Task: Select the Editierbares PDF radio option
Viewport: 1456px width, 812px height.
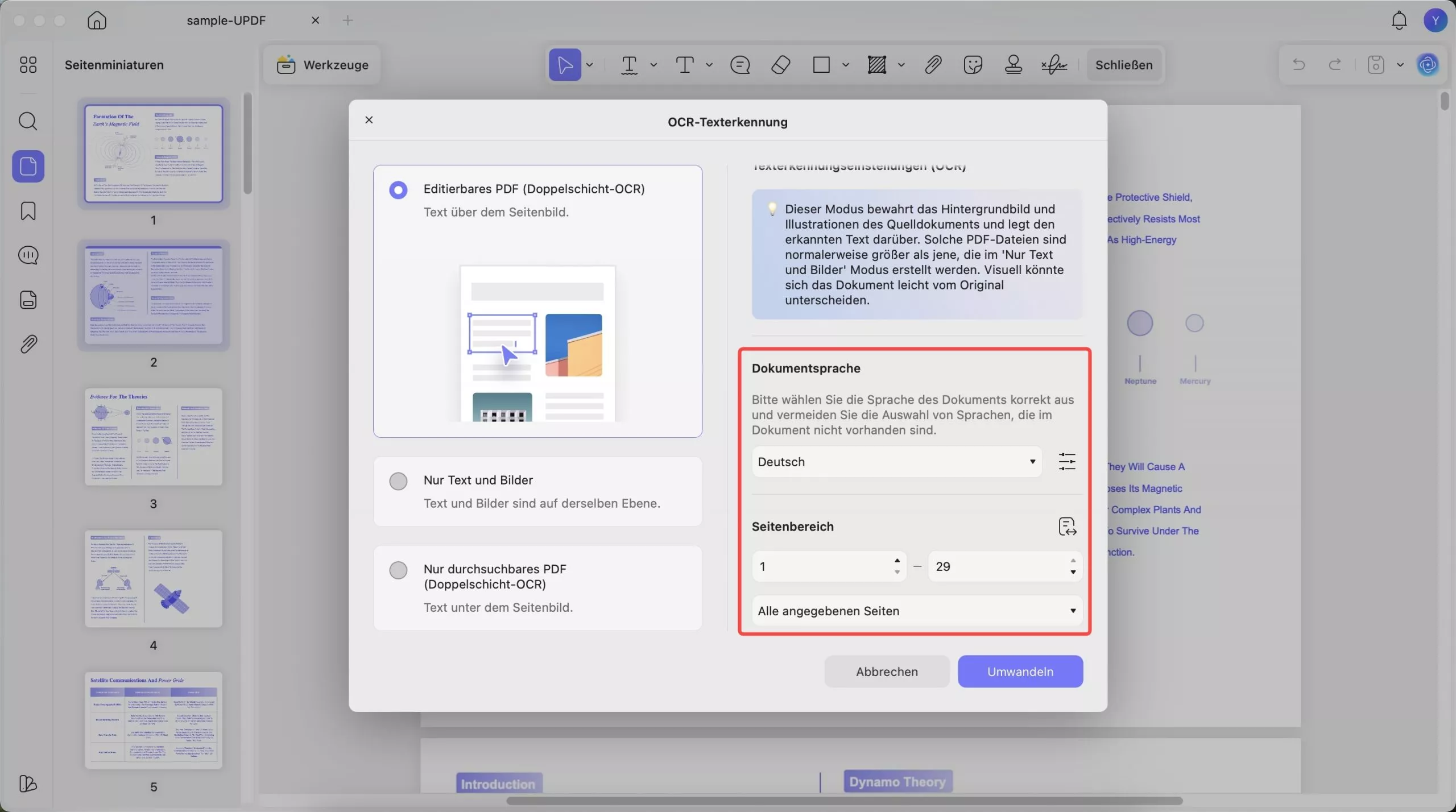Action: coord(398,189)
